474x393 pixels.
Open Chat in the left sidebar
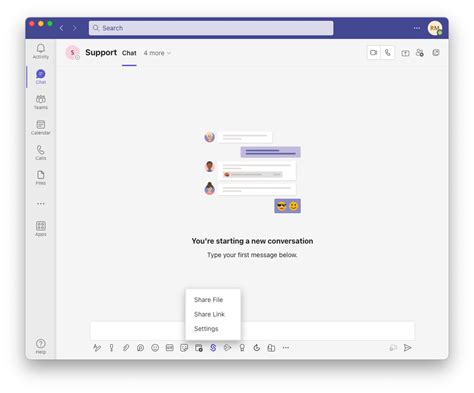[x=41, y=77]
